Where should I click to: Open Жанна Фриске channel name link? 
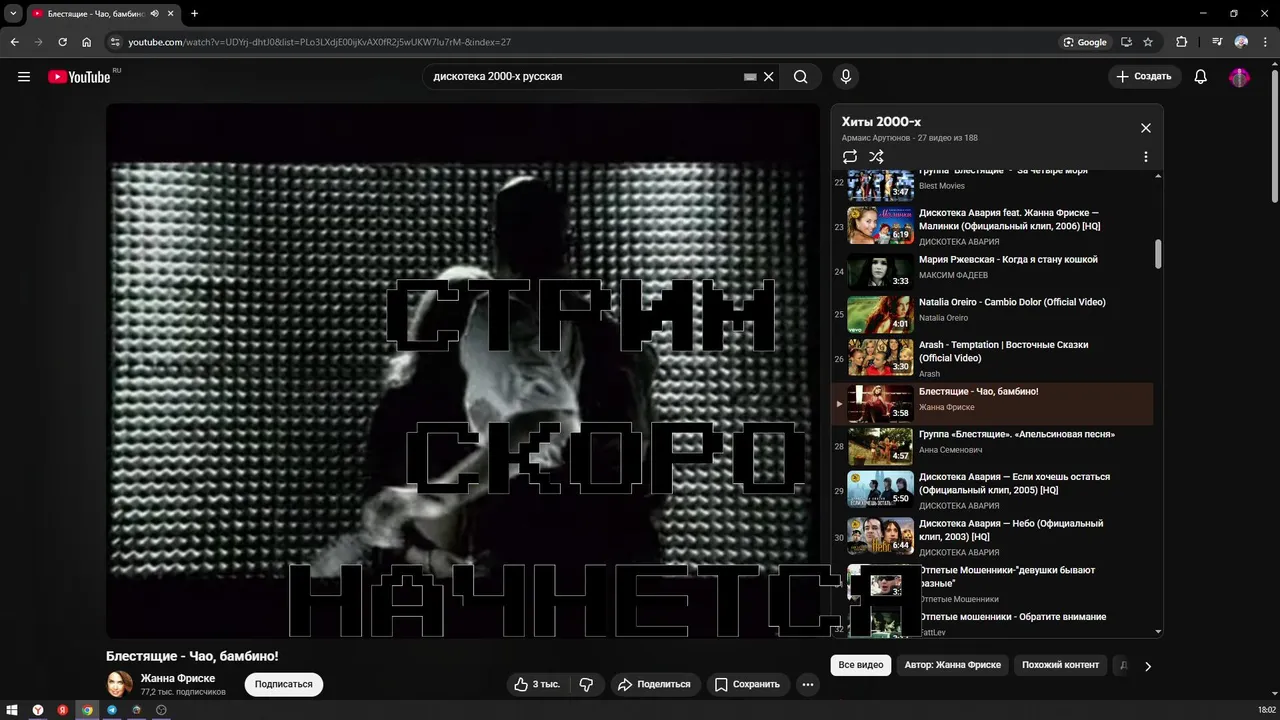[178, 678]
